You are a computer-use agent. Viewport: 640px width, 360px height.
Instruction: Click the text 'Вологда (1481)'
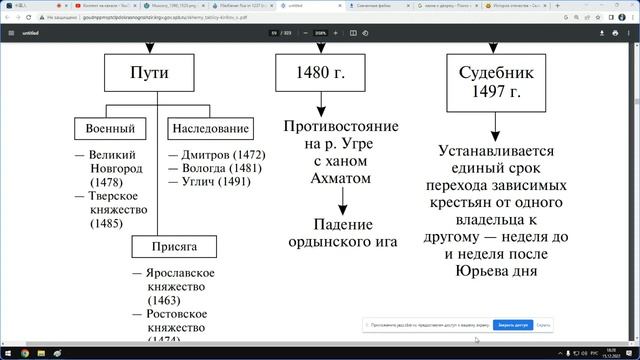pyautogui.click(x=222, y=168)
